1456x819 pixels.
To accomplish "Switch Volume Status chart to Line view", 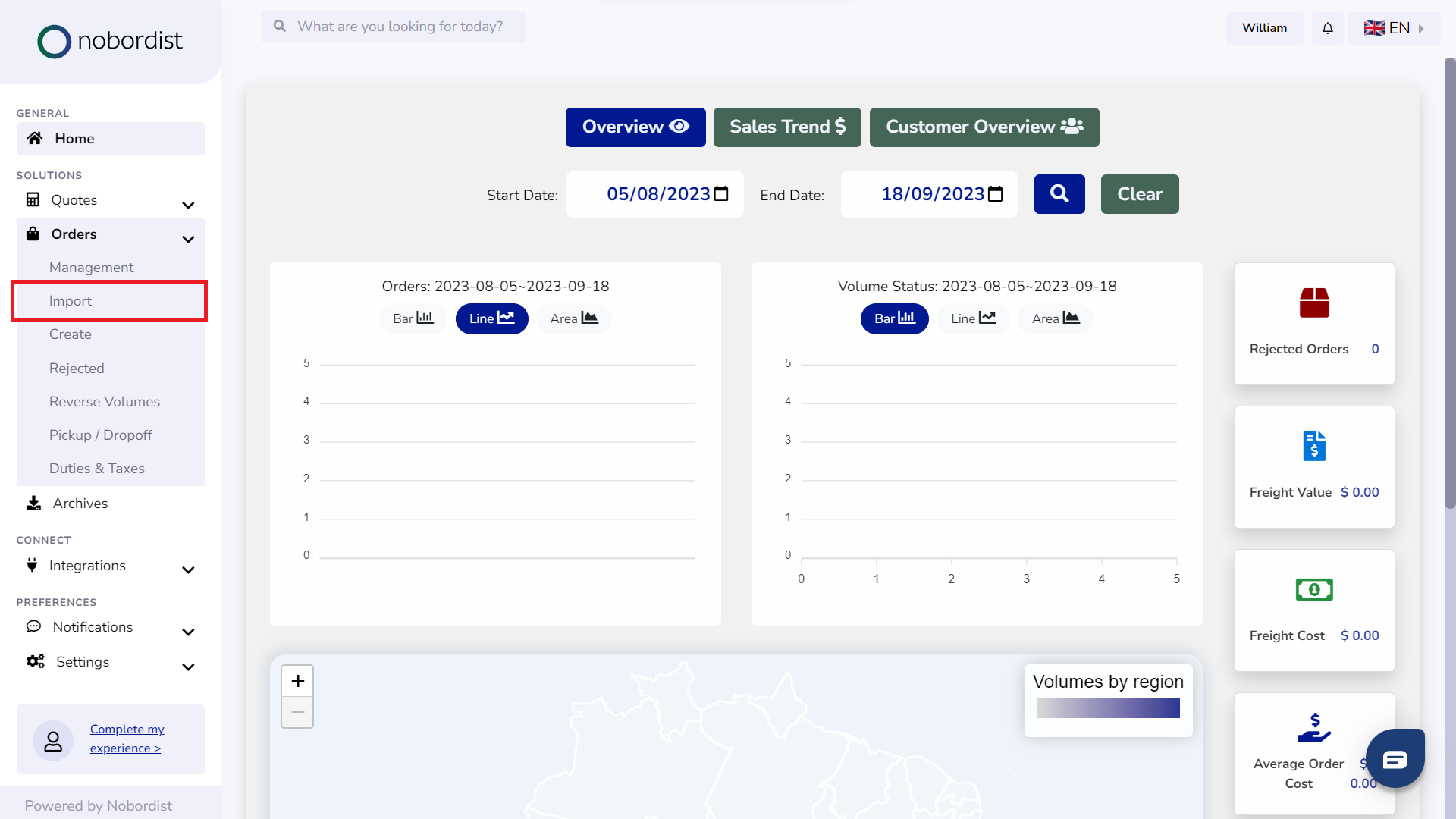I will click(973, 318).
